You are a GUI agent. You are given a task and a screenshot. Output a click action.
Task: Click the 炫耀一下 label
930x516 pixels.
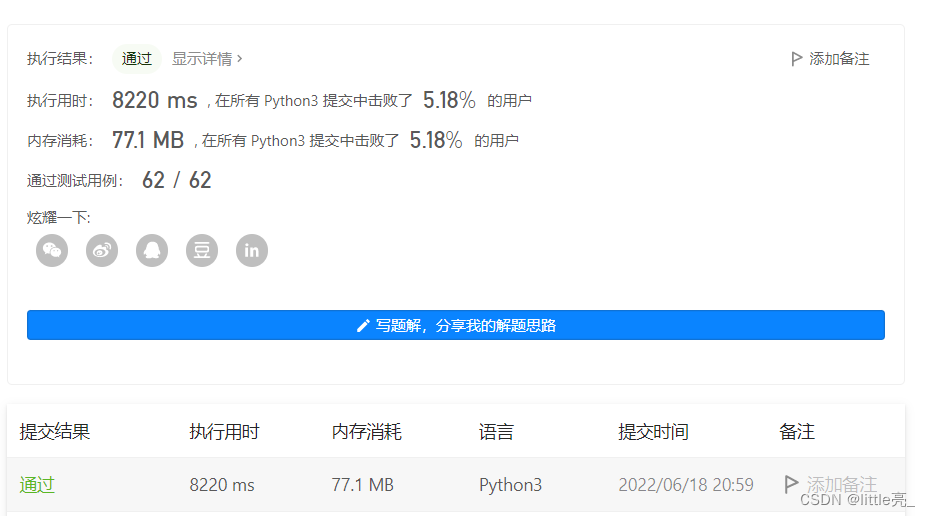pos(59,218)
